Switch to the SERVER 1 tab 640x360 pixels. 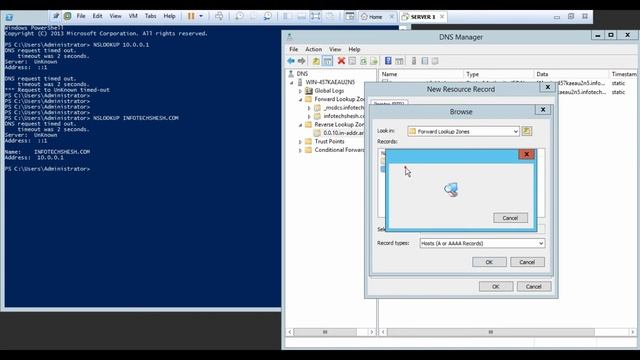point(423,17)
